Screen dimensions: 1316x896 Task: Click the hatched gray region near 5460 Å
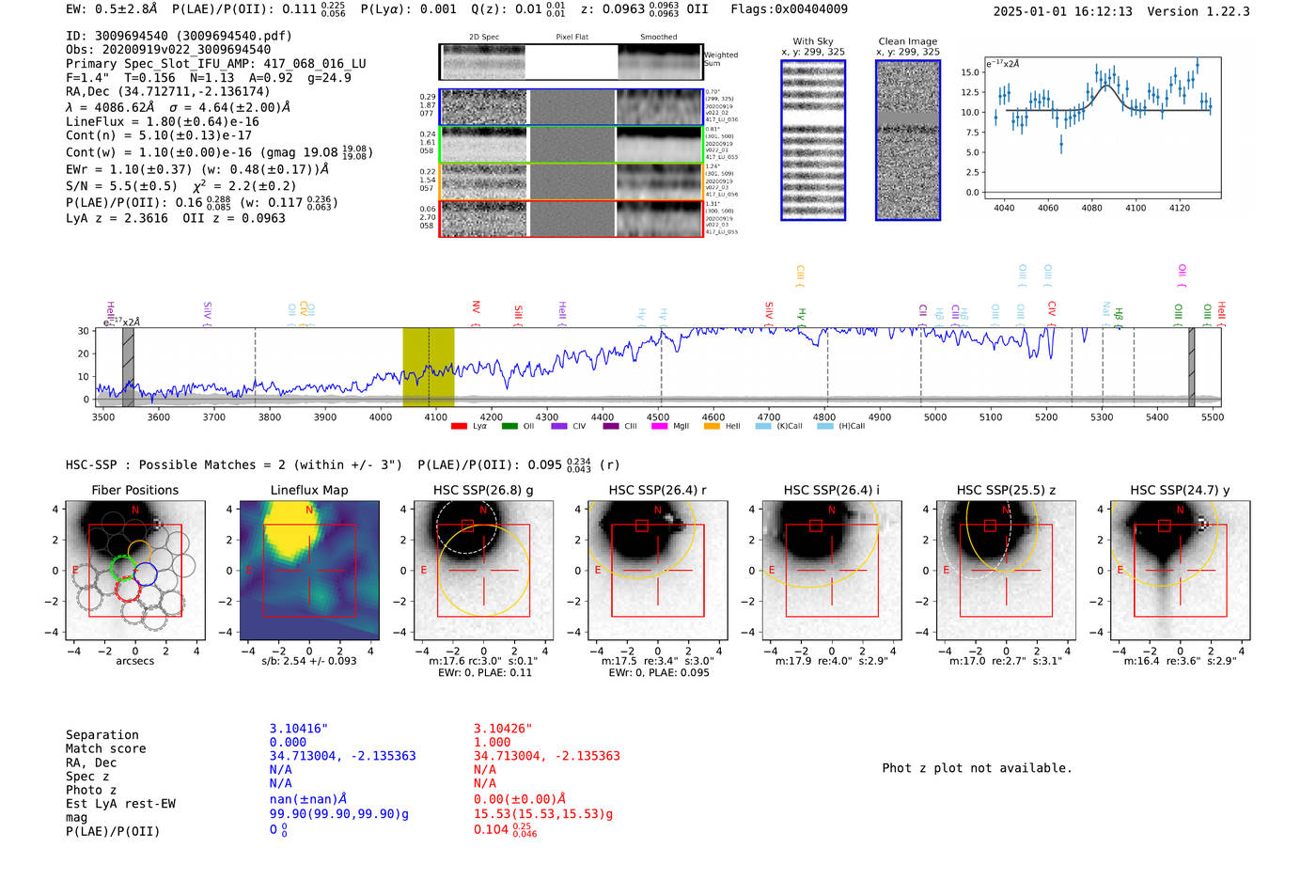point(1191,367)
